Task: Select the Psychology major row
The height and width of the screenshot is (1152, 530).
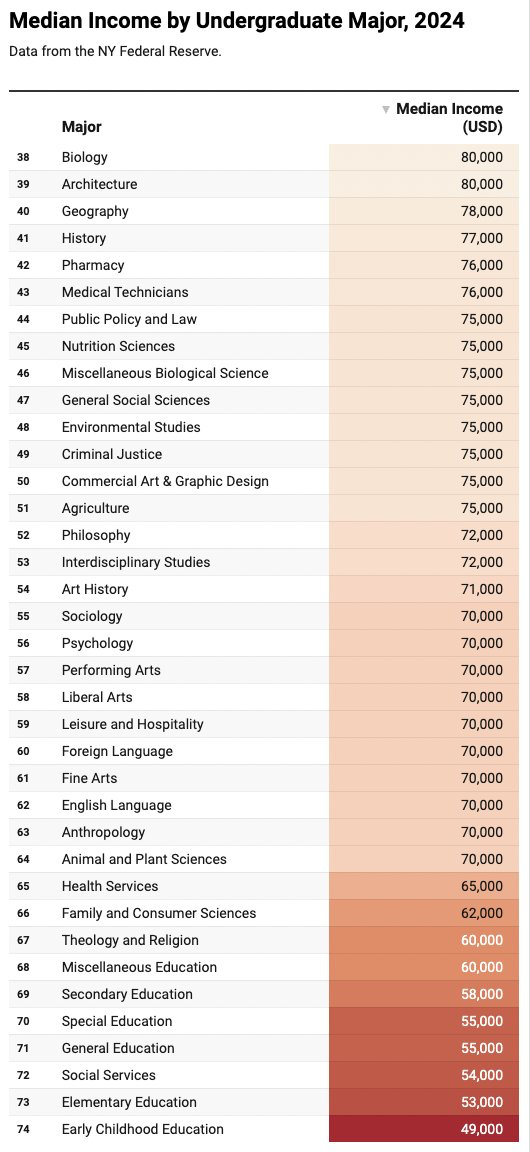Action: click(264, 644)
